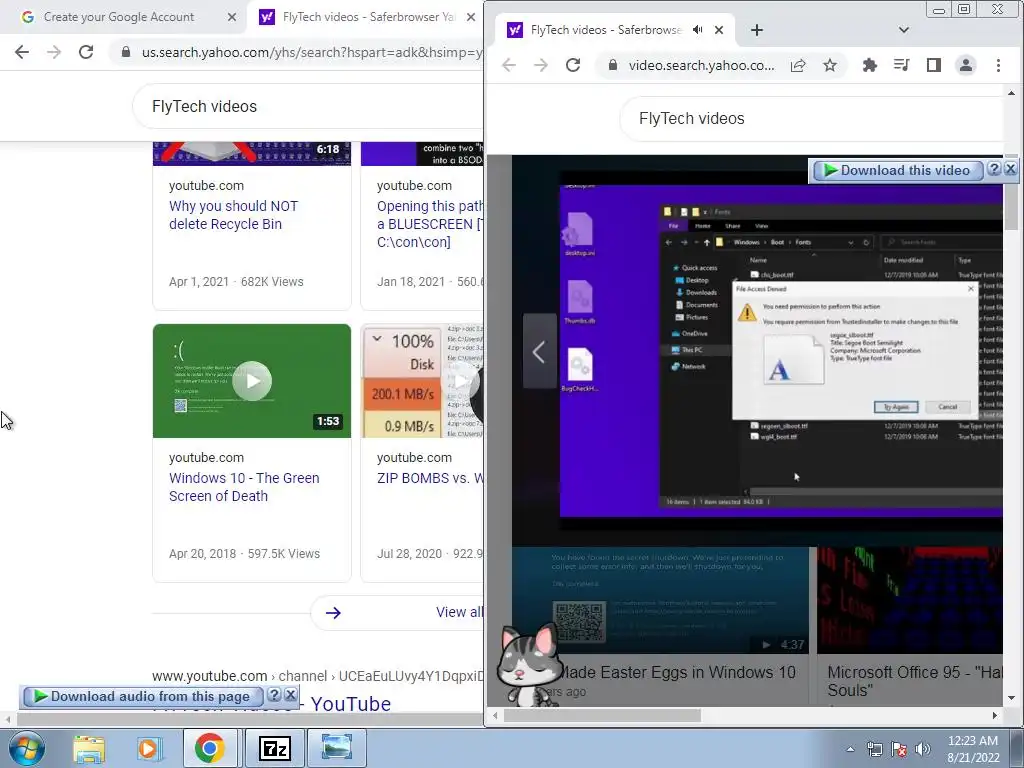Open Why you should NOT delete Recycle Bin

[233, 215]
